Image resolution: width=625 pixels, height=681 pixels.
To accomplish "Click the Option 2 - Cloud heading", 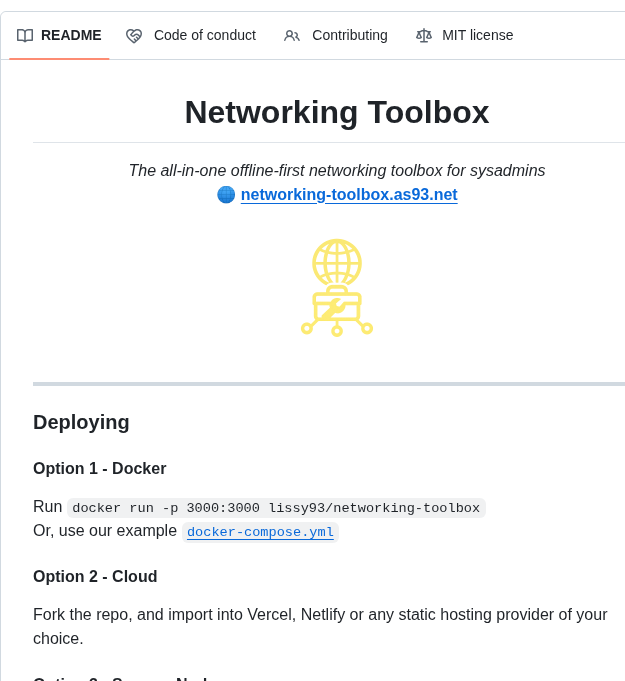I will tap(95, 577).
